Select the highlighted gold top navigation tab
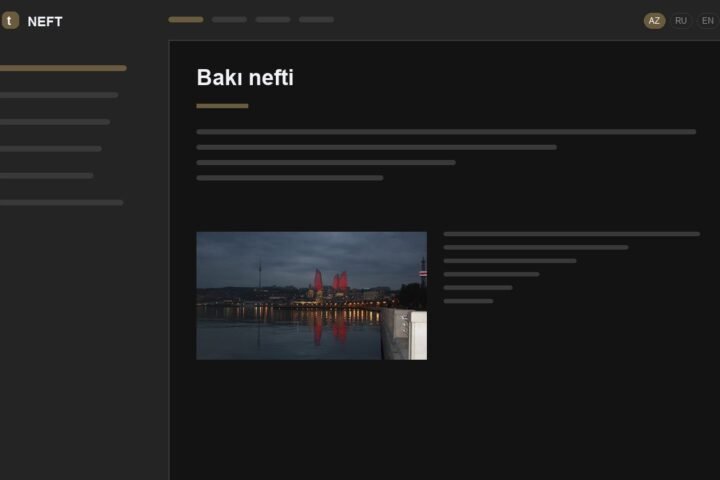 [186, 19]
